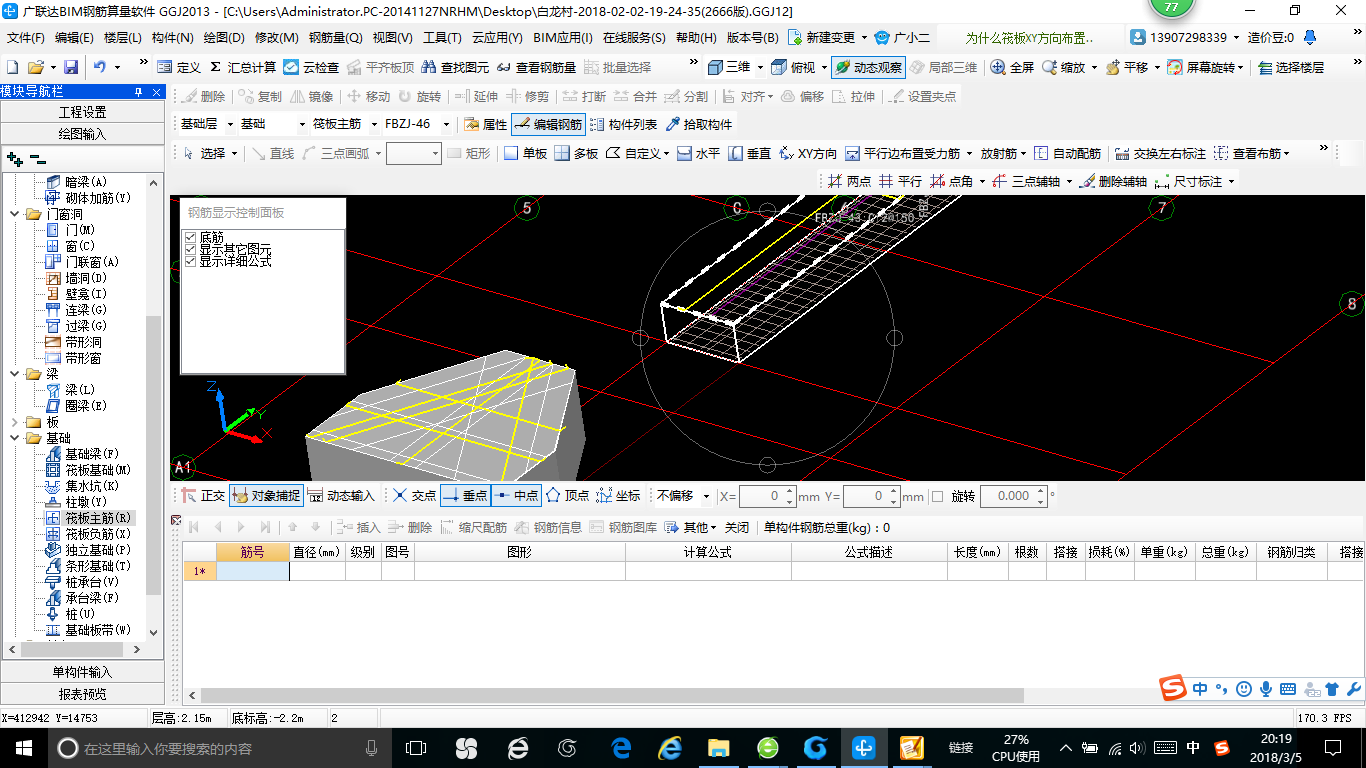Open the 定义 definition tool
1366x768 pixels.
click(x=180, y=67)
